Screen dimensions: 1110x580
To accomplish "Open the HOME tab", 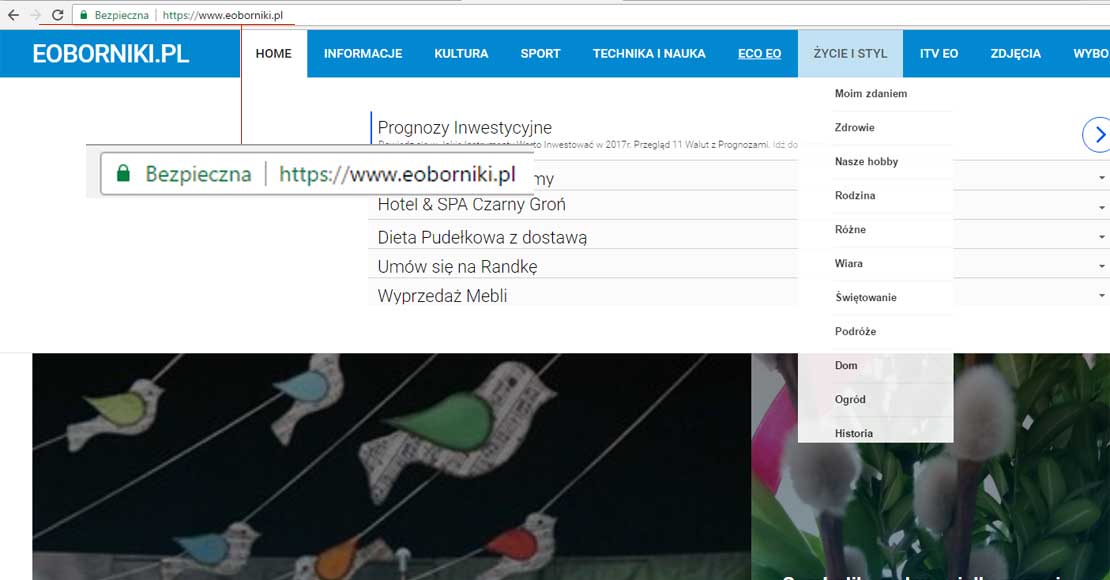I will (274, 54).
